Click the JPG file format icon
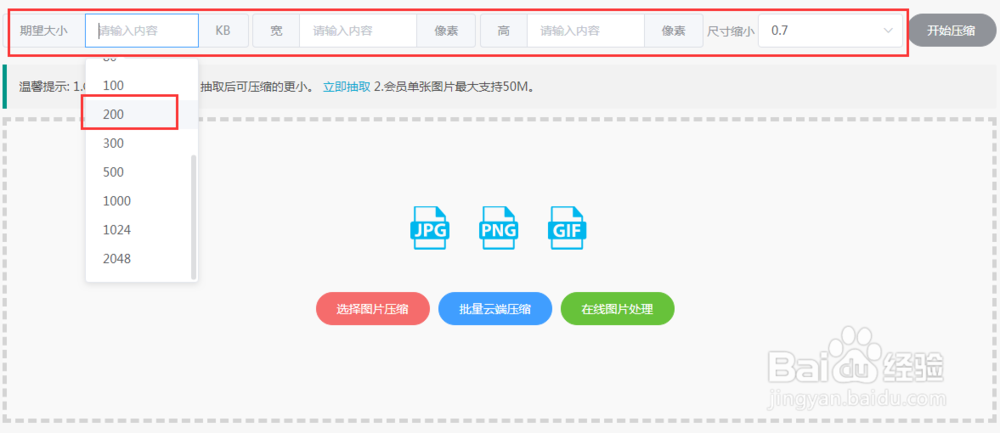 (430, 228)
